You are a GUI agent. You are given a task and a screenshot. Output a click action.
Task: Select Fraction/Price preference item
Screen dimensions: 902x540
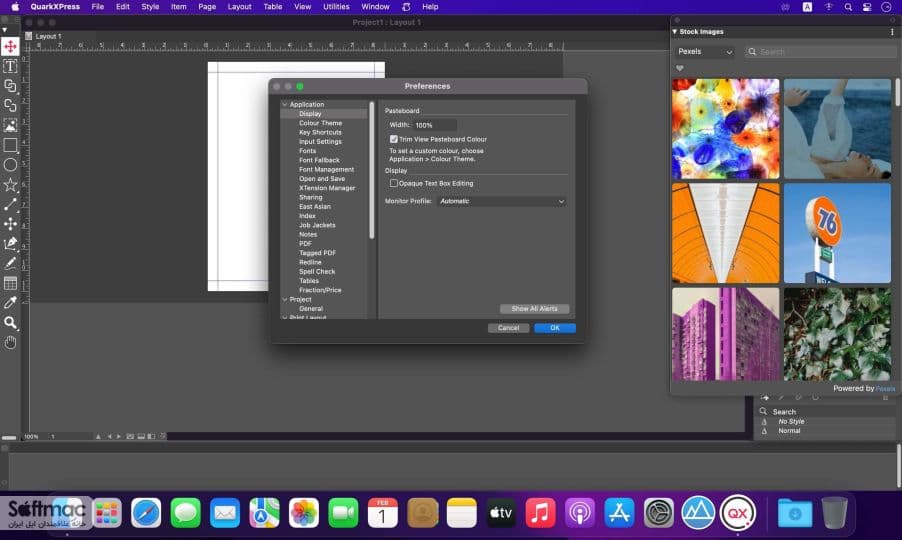coord(320,290)
